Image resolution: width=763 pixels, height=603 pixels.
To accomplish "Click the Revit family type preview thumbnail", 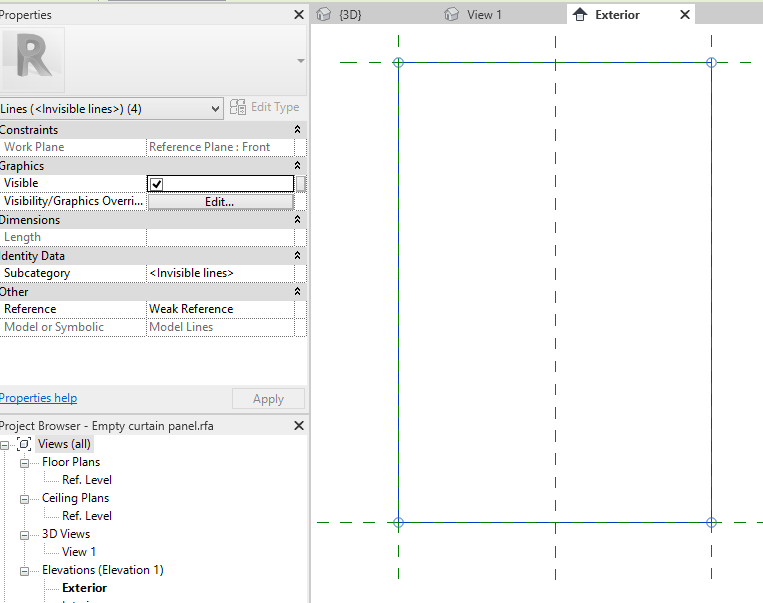I will click(33, 60).
